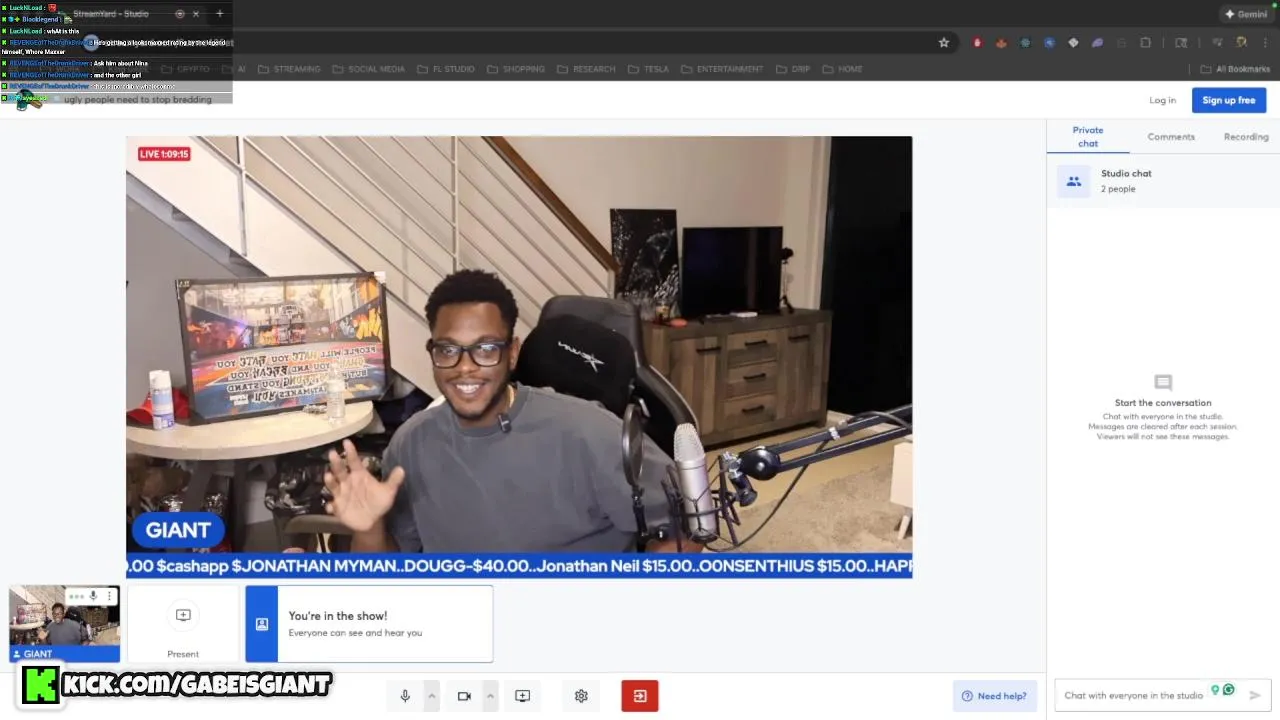Open SOCIAL MEDIA bookmarks folder
Screen dimensions: 1280x720
coord(369,69)
